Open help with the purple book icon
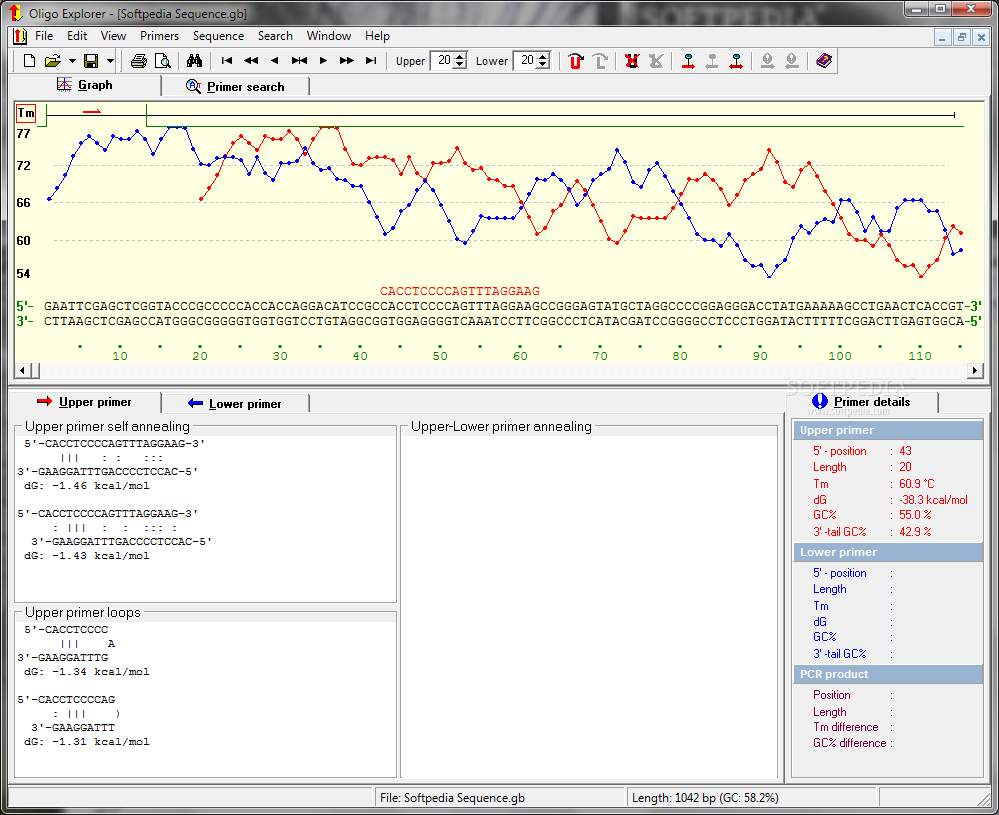The height and width of the screenshot is (815, 999). [824, 61]
